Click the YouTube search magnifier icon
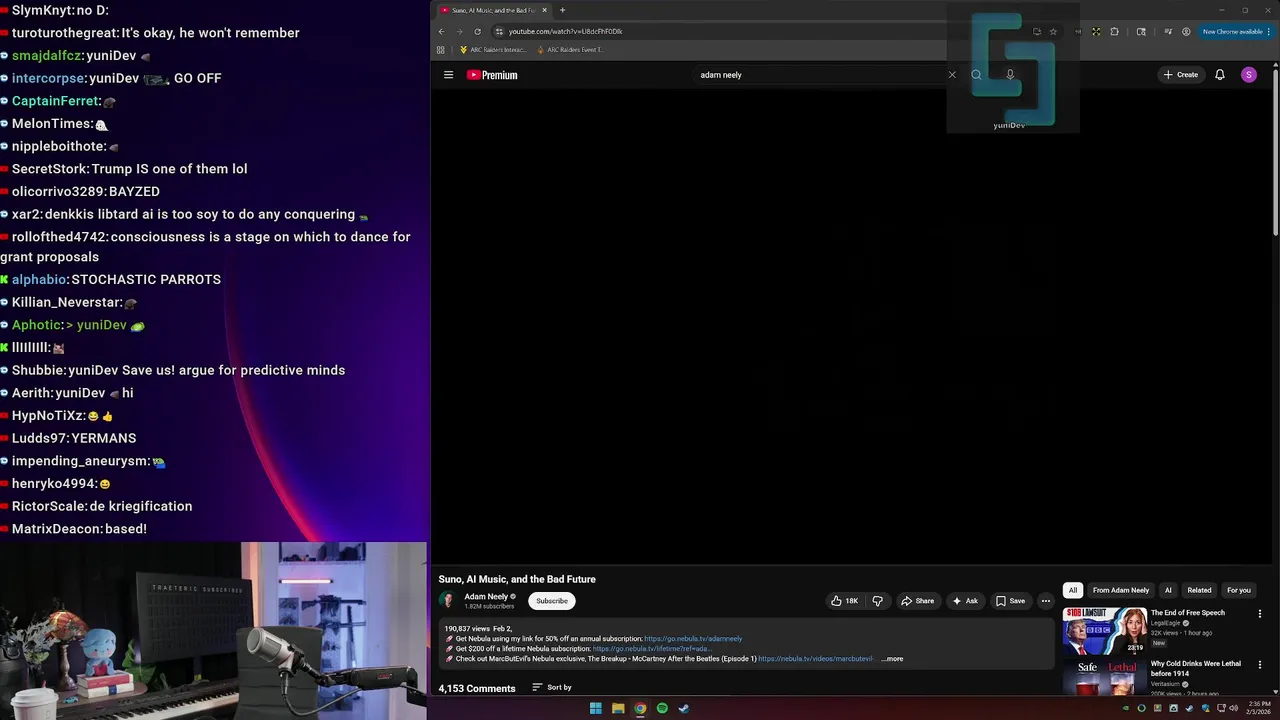The width and height of the screenshot is (1280, 720). pyautogui.click(x=976, y=75)
